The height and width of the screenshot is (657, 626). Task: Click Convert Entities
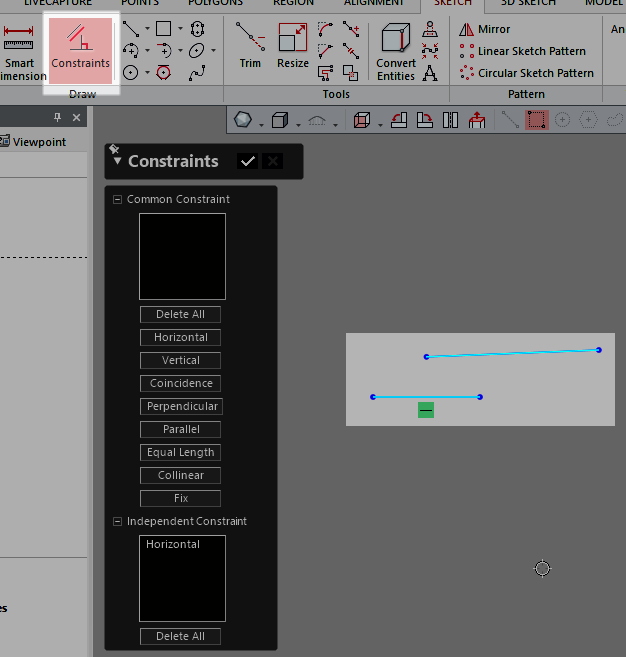coord(396,52)
